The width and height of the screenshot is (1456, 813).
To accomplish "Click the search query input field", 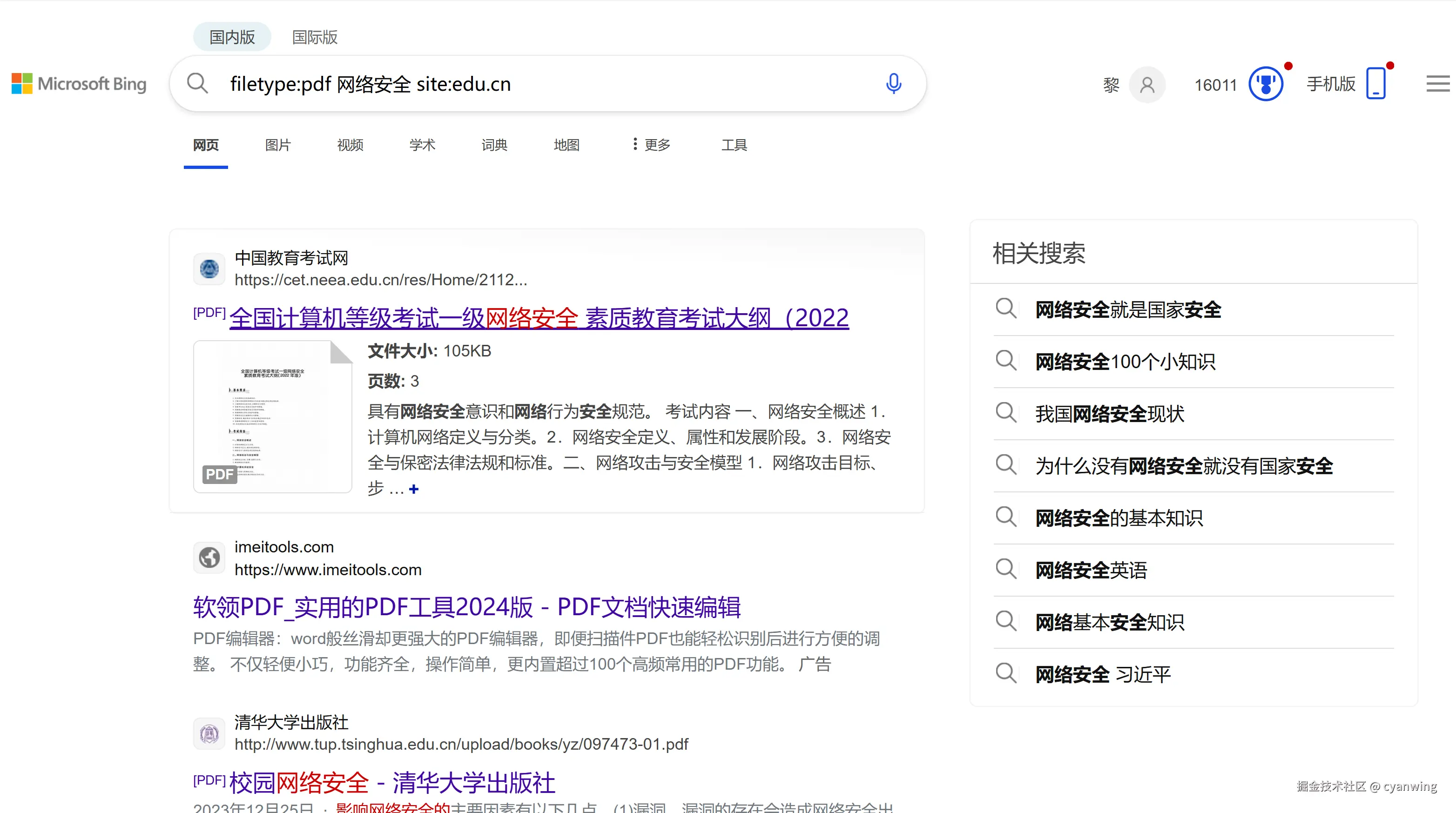I will pyautogui.click(x=543, y=84).
